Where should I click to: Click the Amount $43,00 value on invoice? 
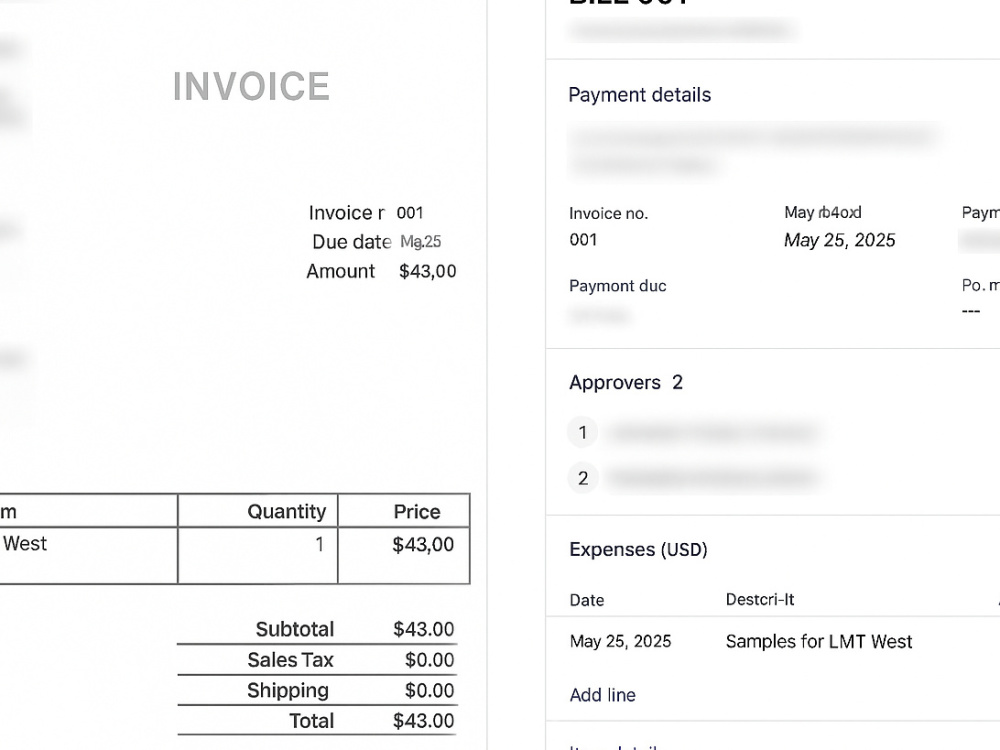427,272
